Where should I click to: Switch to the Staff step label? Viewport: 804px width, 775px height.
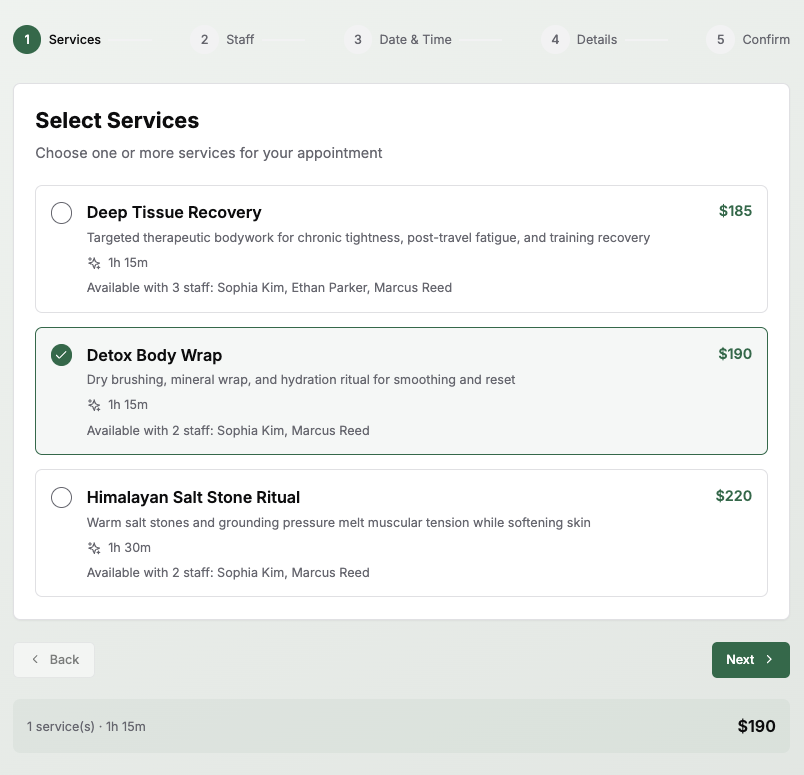tap(239, 39)
